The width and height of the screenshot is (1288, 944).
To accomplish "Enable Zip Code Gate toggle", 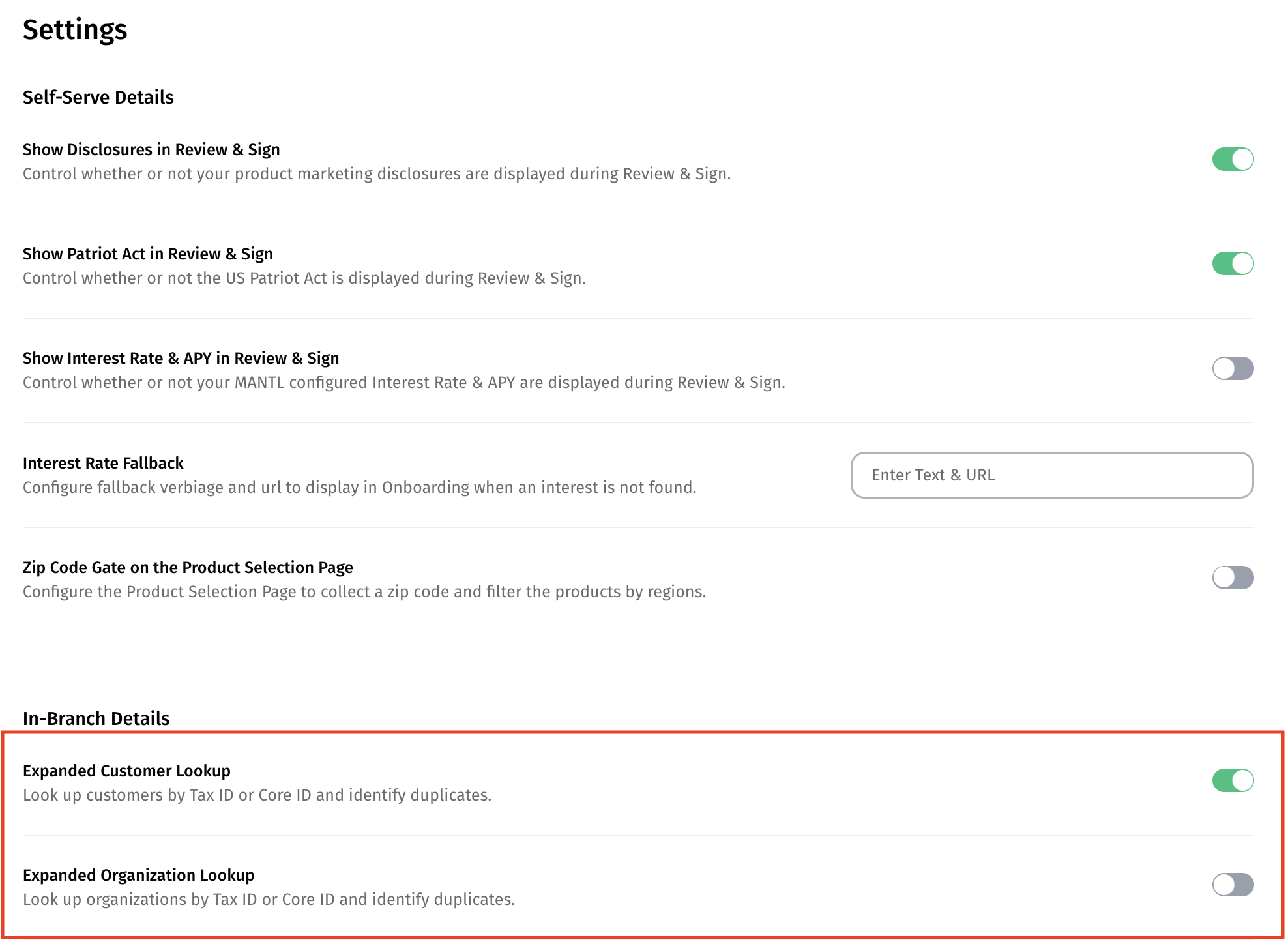I will point(1232,577).
